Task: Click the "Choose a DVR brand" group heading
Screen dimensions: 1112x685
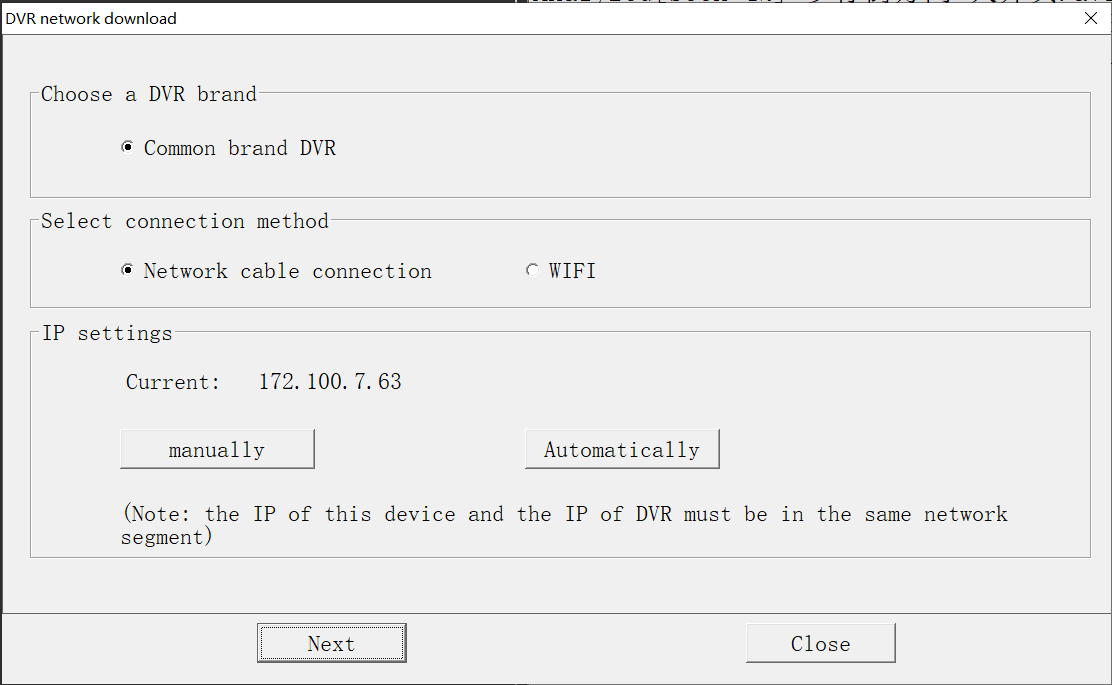Action: [x=149, y=94]
